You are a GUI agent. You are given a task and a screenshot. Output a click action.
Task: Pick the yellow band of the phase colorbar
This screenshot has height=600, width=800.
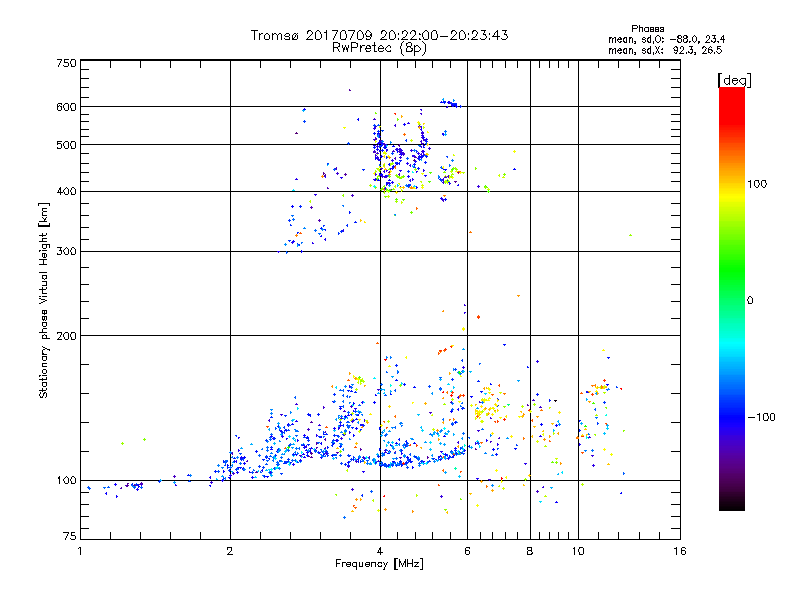[732, 196]
